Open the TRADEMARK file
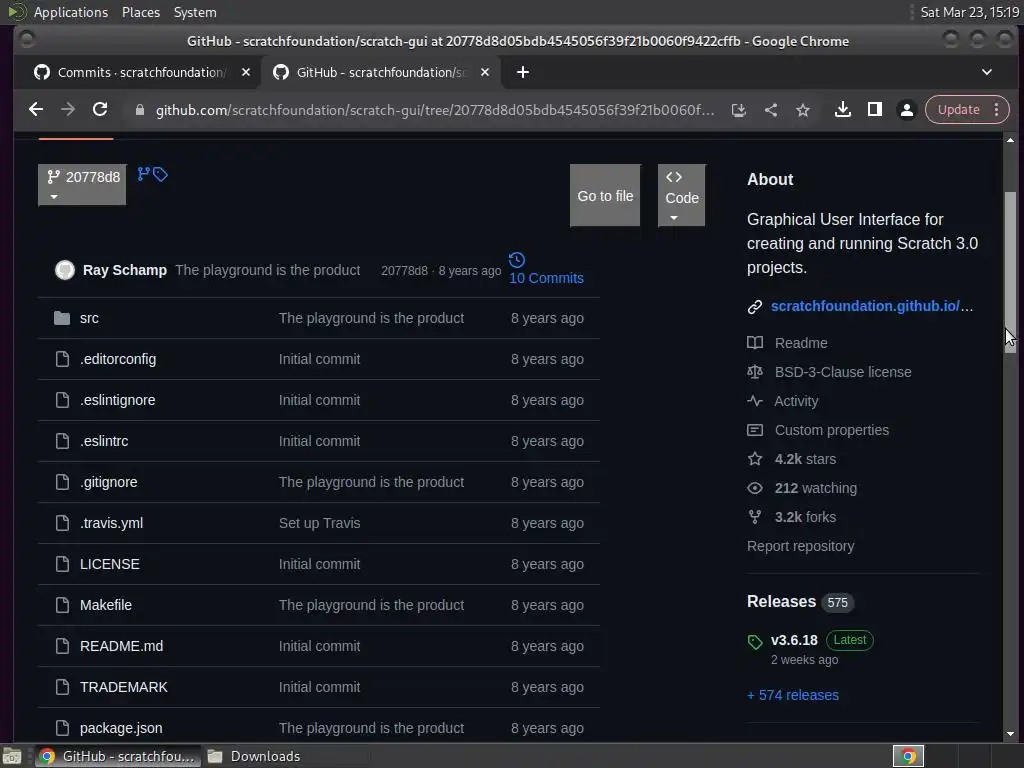The image size is (1024, 768). 124,687
